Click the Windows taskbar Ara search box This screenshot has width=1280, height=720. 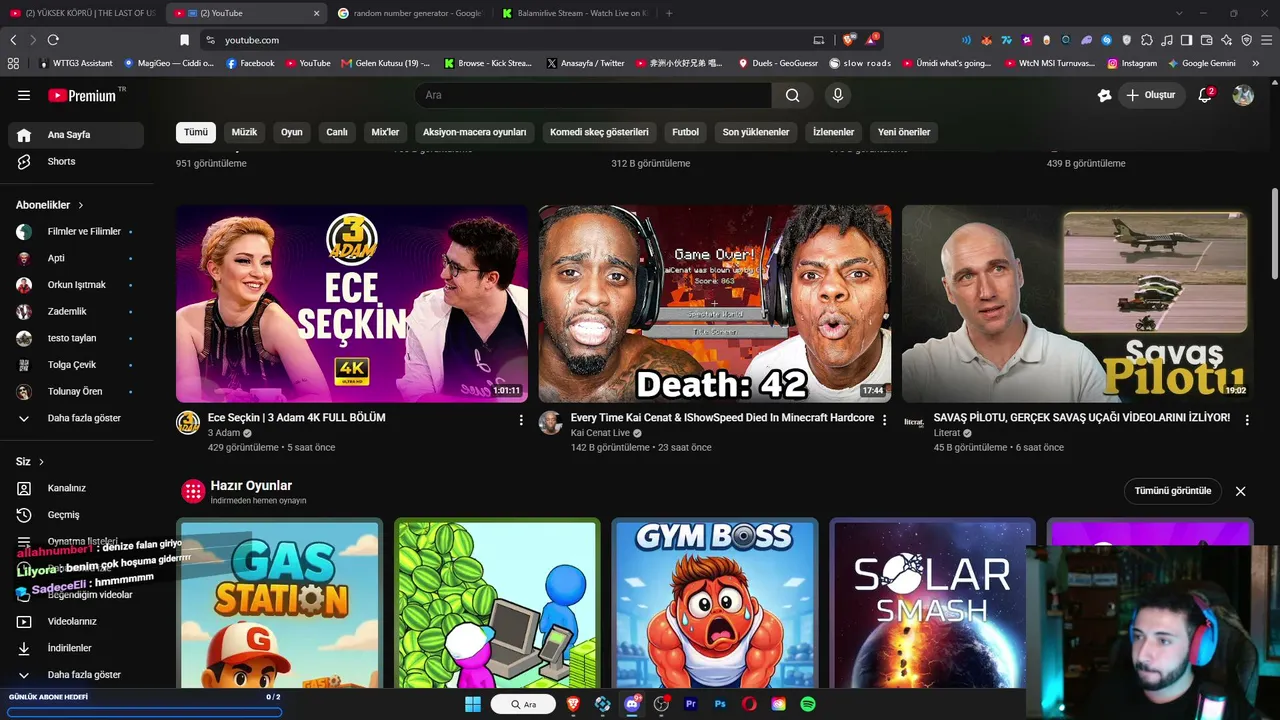tap(523, 704)
